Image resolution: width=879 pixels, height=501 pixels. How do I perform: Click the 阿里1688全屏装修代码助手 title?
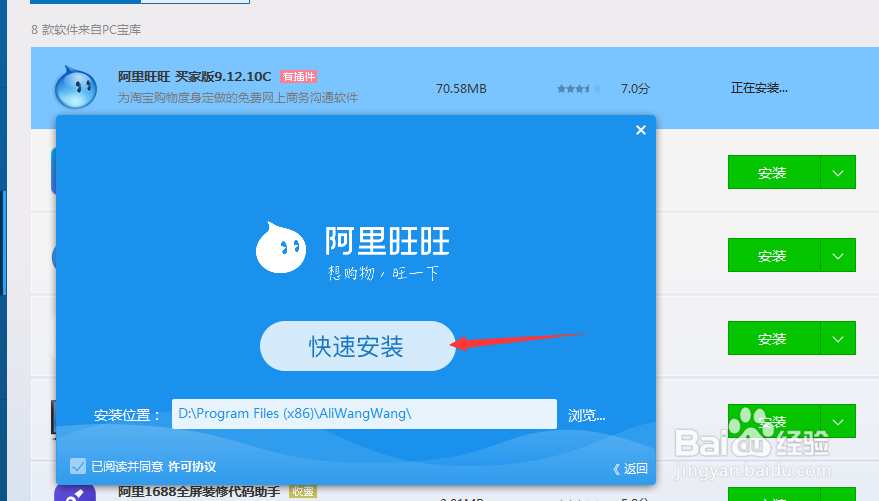(x=199, y=492)
